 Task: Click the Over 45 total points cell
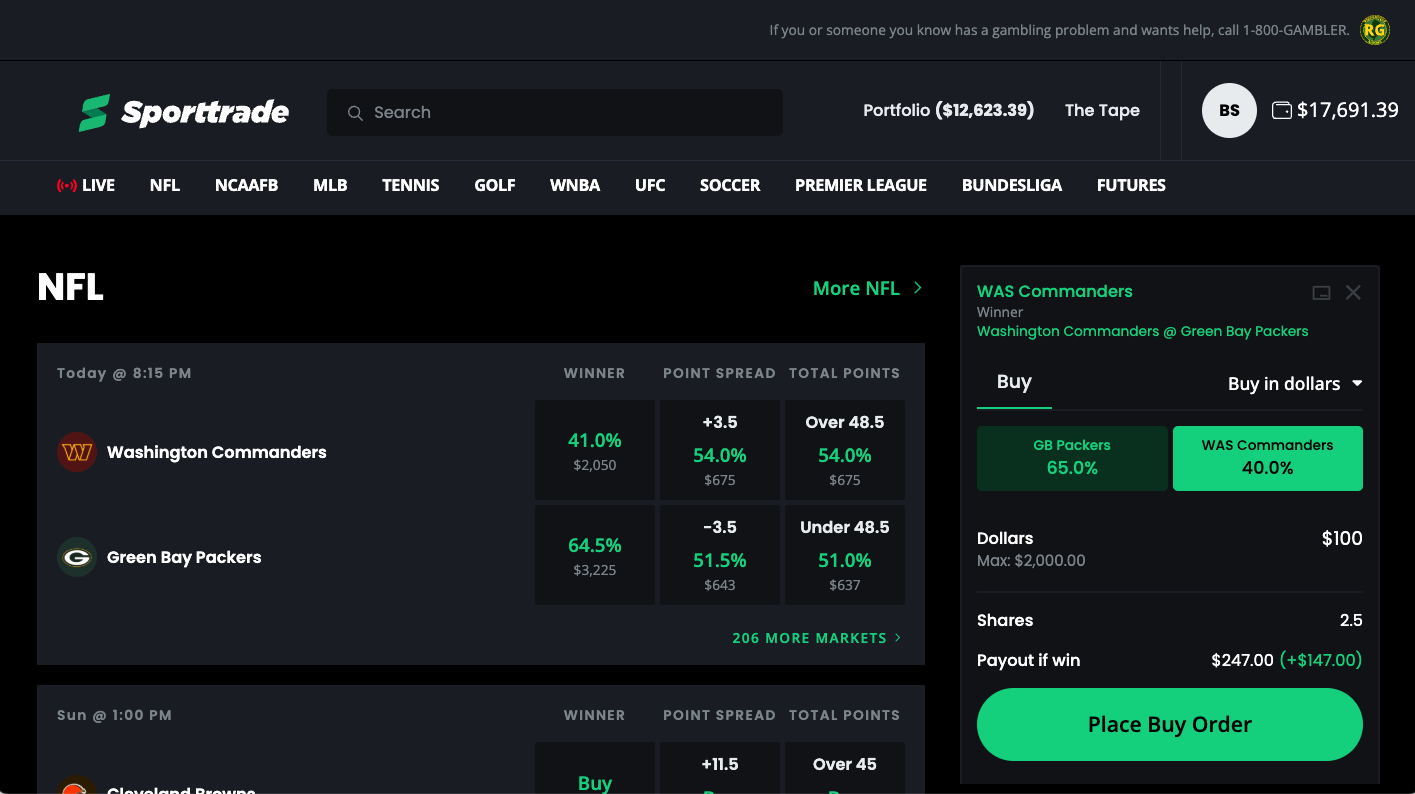pos(845,768)
